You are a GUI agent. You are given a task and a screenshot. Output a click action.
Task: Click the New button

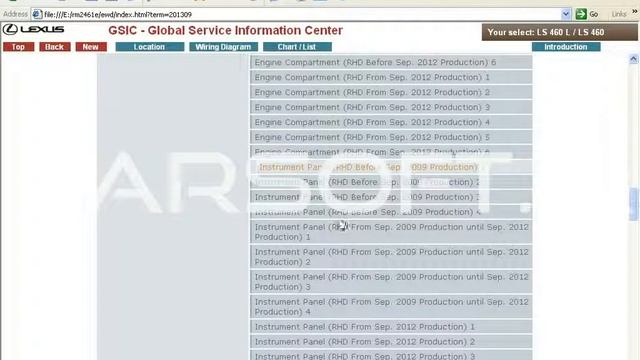[91, 47]
